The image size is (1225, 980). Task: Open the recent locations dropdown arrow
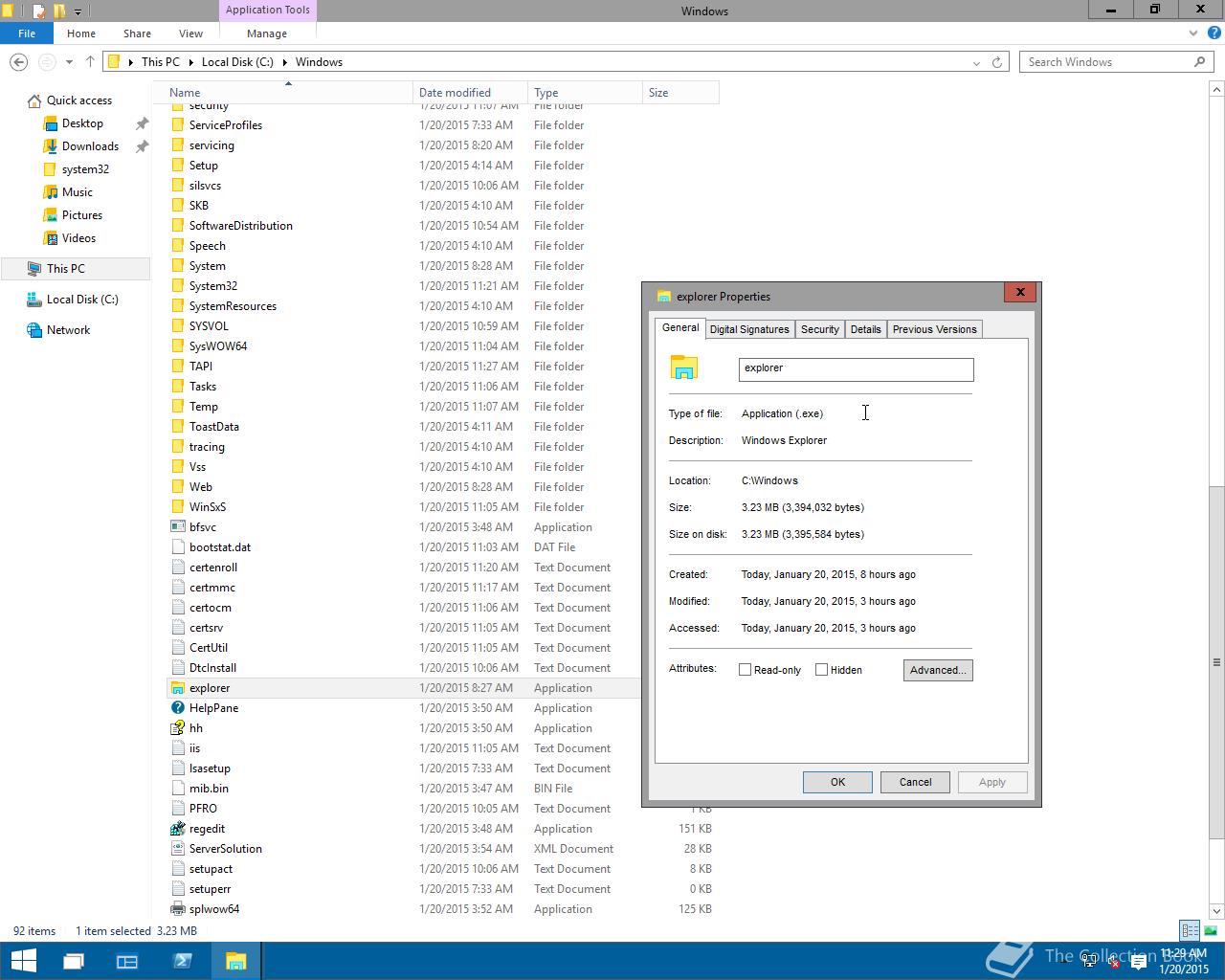tap(69, 62)
